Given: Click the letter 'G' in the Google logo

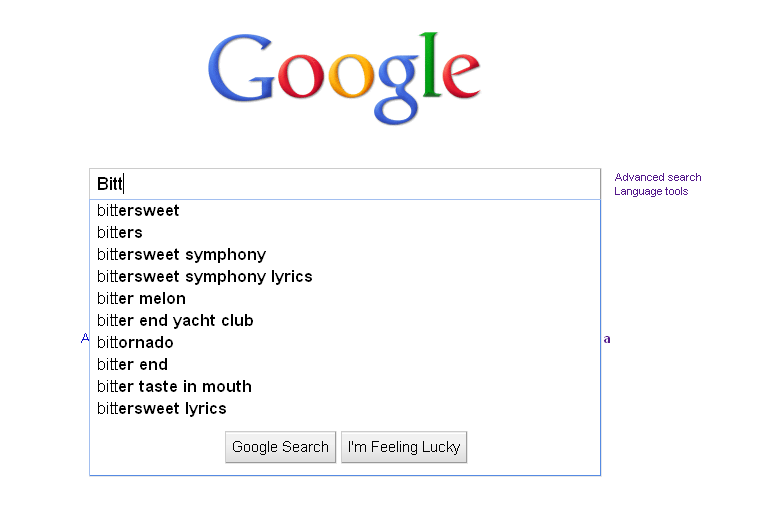Looking at the screenshot, I should click(x=240, y=69).
